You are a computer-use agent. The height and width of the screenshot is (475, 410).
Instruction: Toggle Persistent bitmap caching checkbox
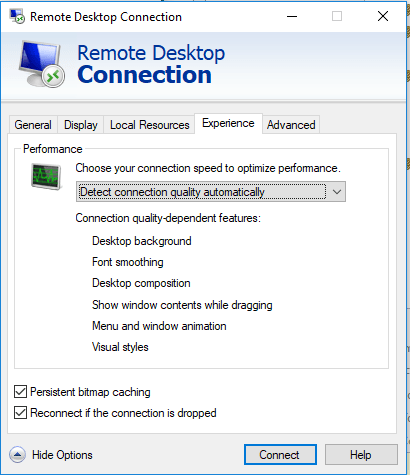coord(20,392)
